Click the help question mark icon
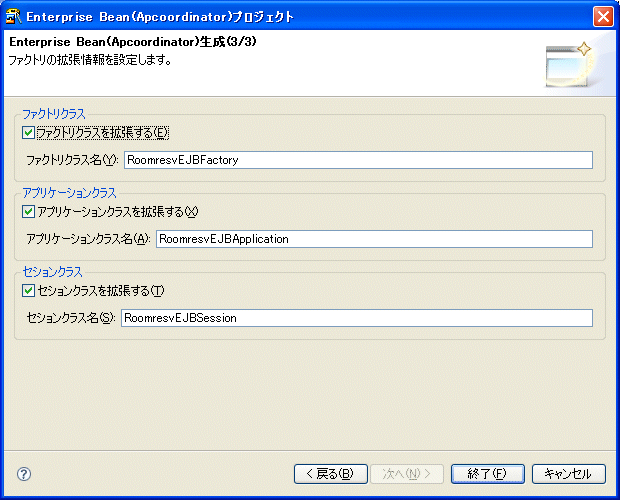This screenshot has width=620, height=500. (x=24, y=474)
